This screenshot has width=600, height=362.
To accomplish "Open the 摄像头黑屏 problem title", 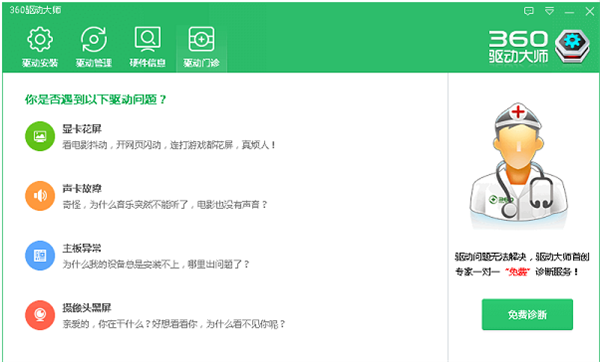I will click(x=87, y=308).
